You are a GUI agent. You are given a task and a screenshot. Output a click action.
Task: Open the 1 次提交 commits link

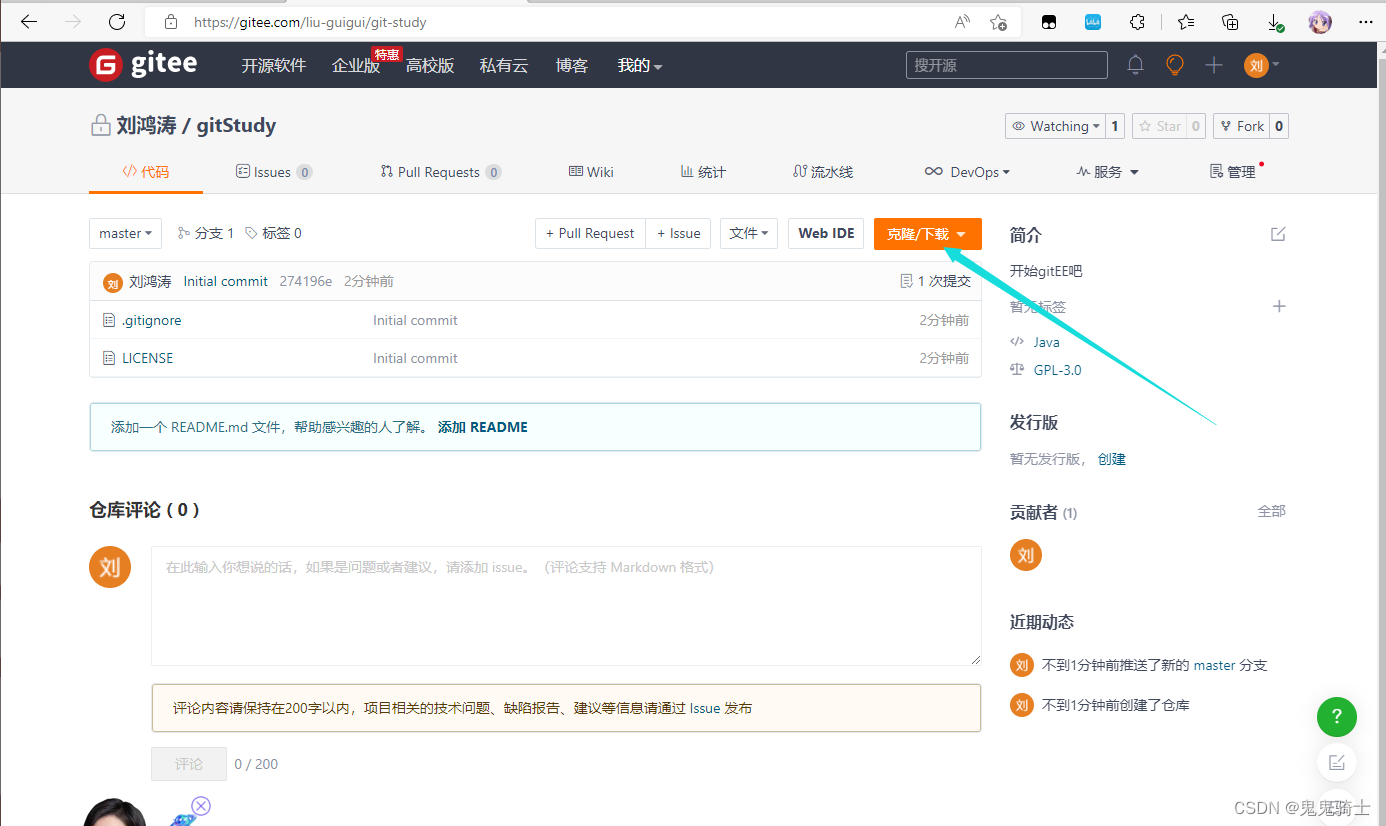pos(936,281)
